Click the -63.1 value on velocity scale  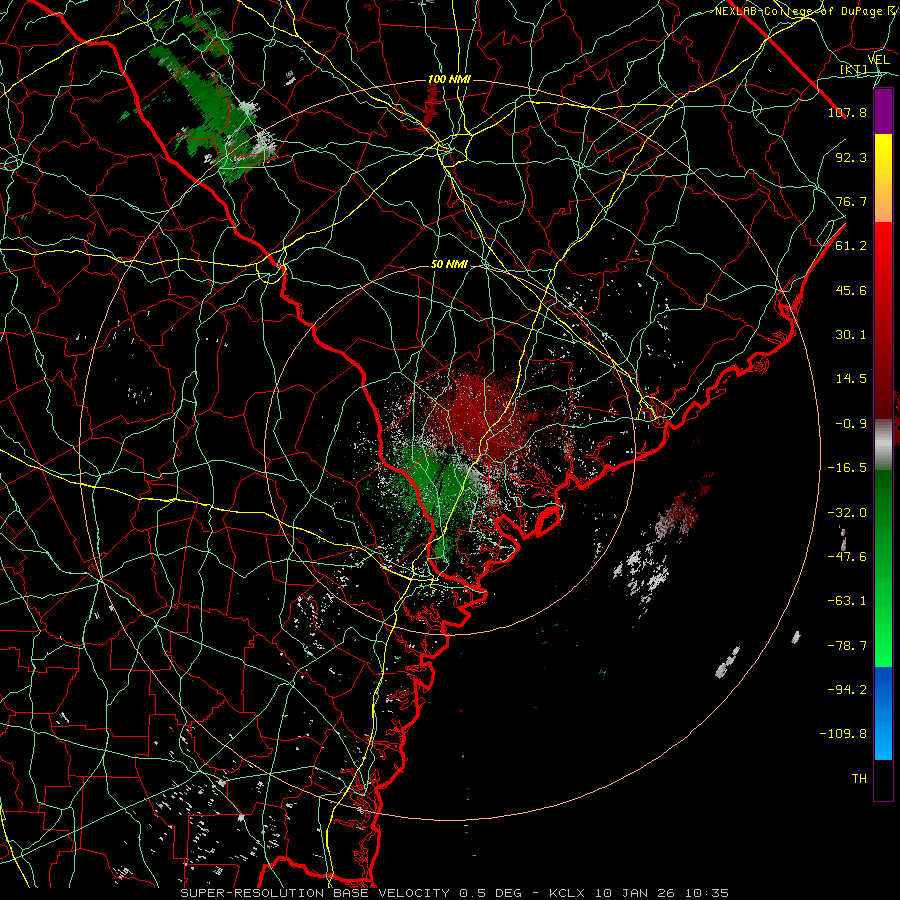(847, 601)
